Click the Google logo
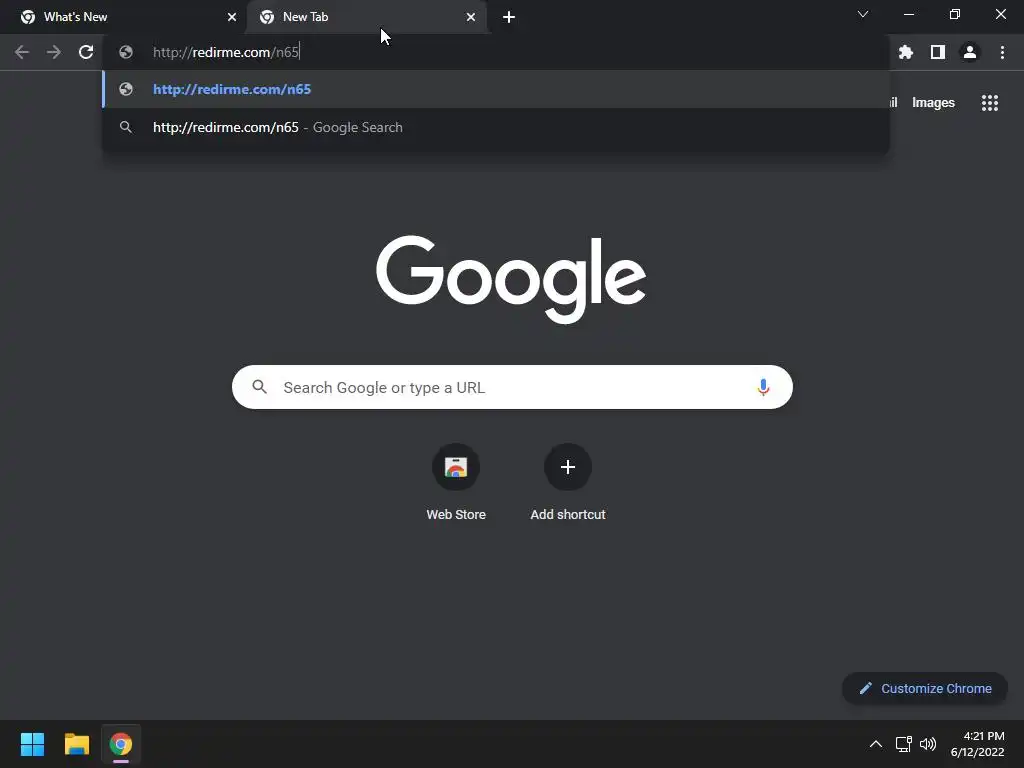This screenshot has width=1024, height=768. tap(511, 280)
